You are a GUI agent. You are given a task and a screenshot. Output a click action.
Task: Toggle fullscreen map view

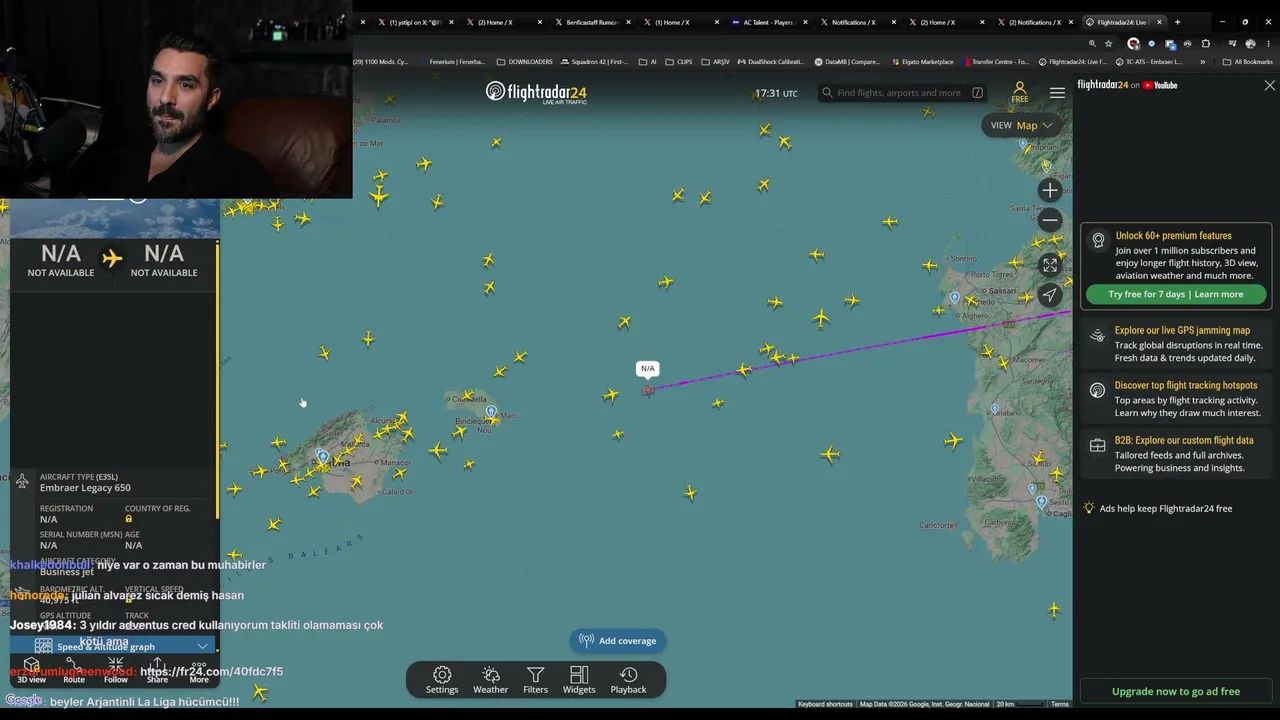tap(1049, 265)
